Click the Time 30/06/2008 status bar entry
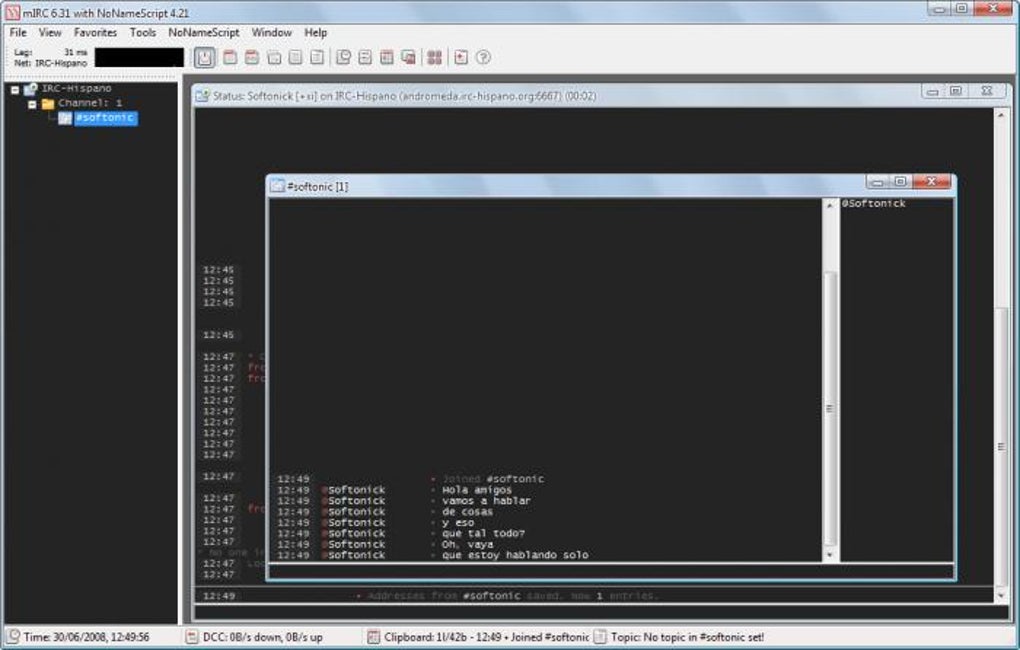This screenshot has height=650, width=1020. click(87, 637)
